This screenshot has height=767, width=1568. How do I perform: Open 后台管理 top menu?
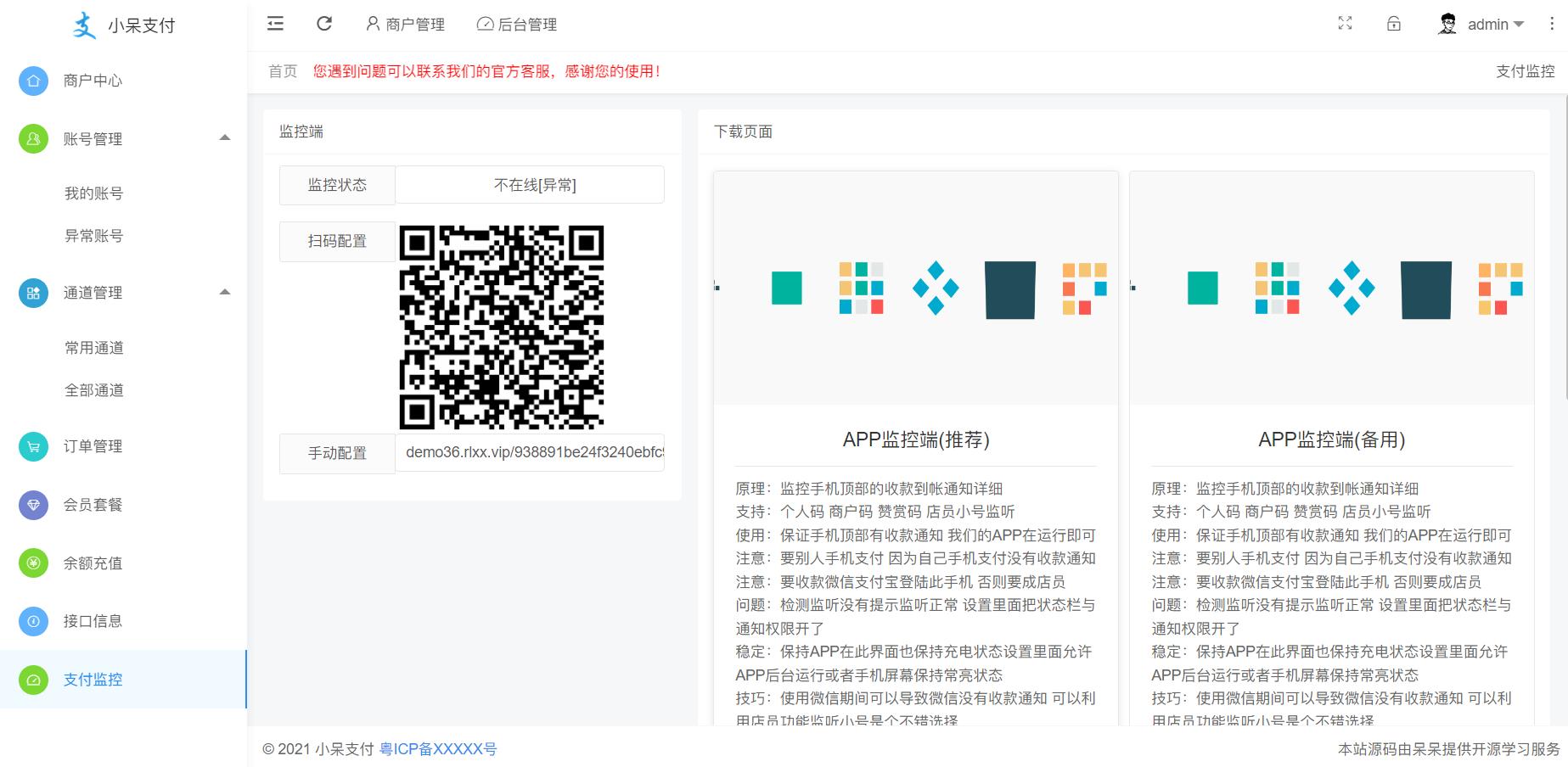point(517,25)
